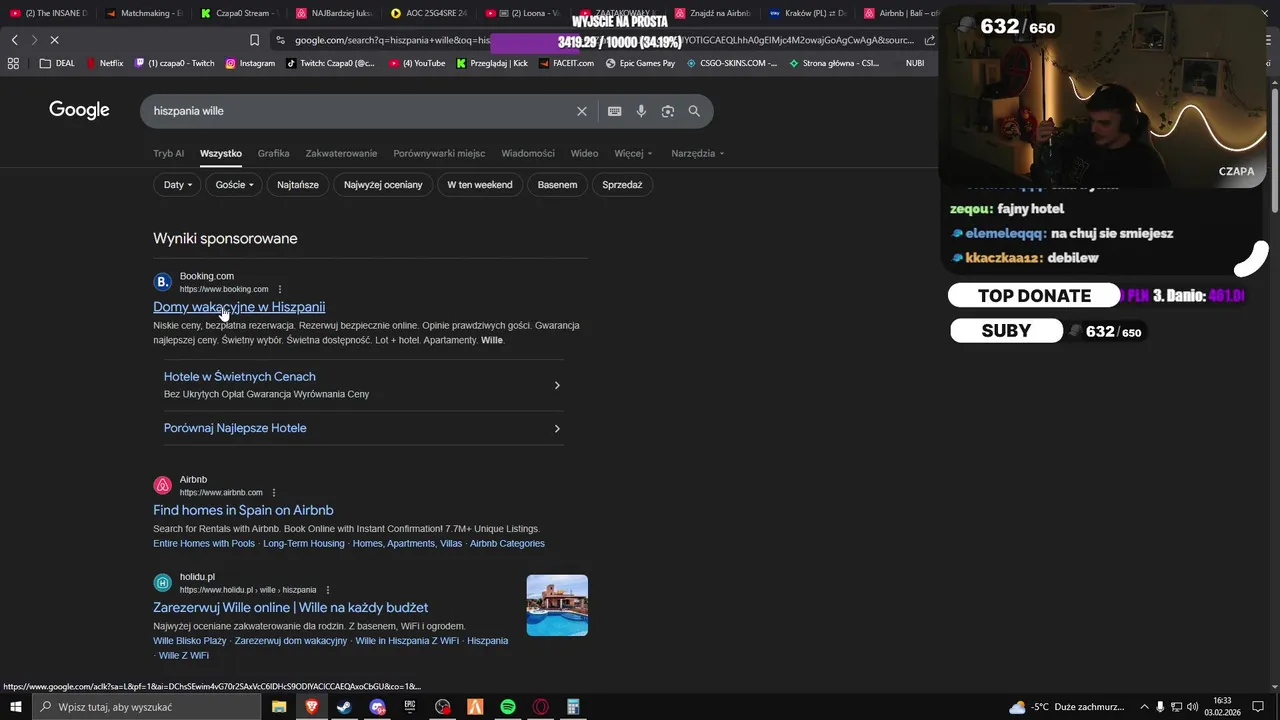Open notification center icon
The height and width of the screenshot is (720, 1280).
point(1258,707)
